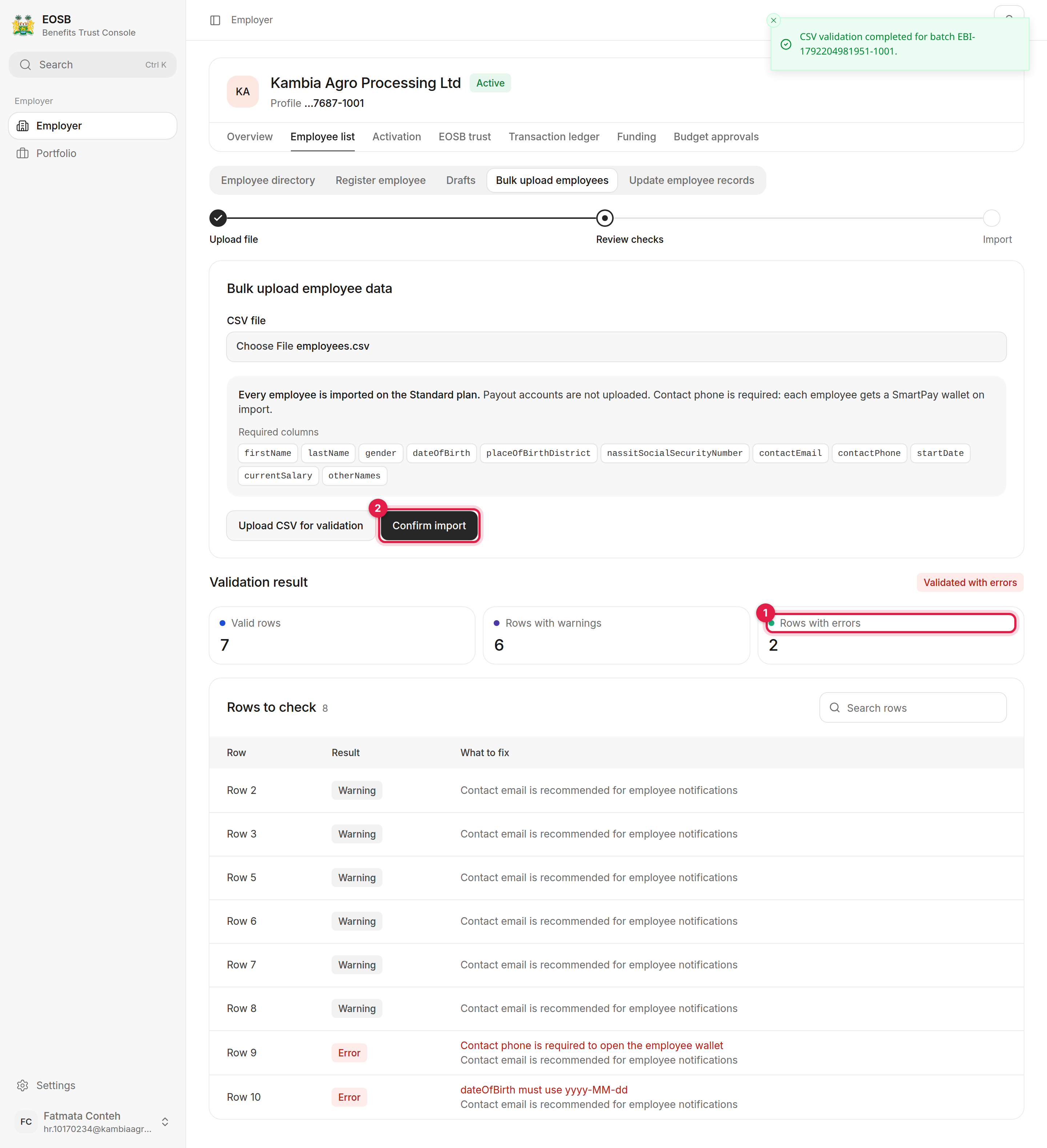Expand the Fatmata Conteh account menu chevron
The image size is (1047, 1148).
pos(165,1122)
